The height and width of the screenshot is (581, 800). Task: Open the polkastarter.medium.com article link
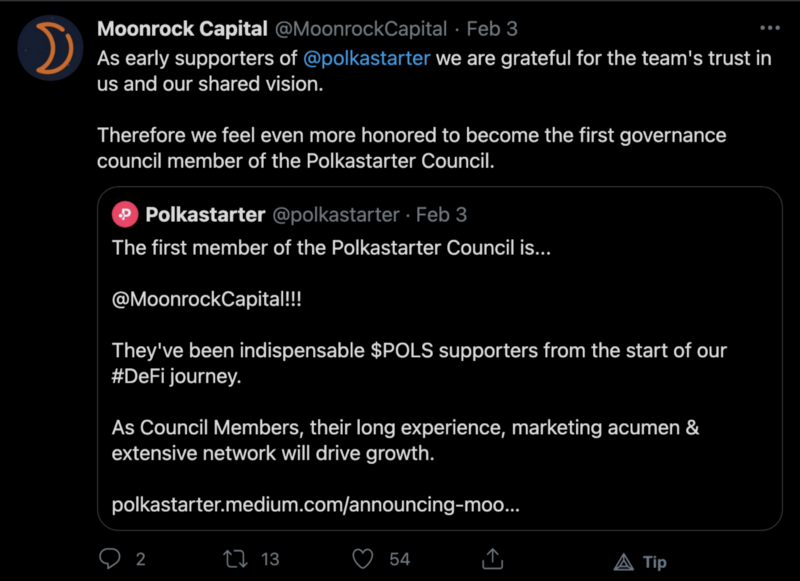pyautogui.click(x=315, y=505)
